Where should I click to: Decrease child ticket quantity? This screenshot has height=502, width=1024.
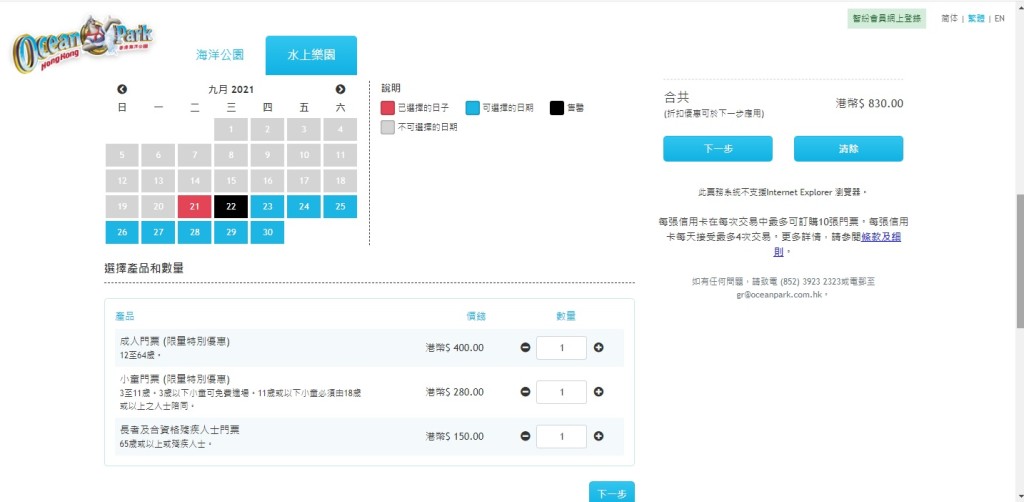pos(526,392)
